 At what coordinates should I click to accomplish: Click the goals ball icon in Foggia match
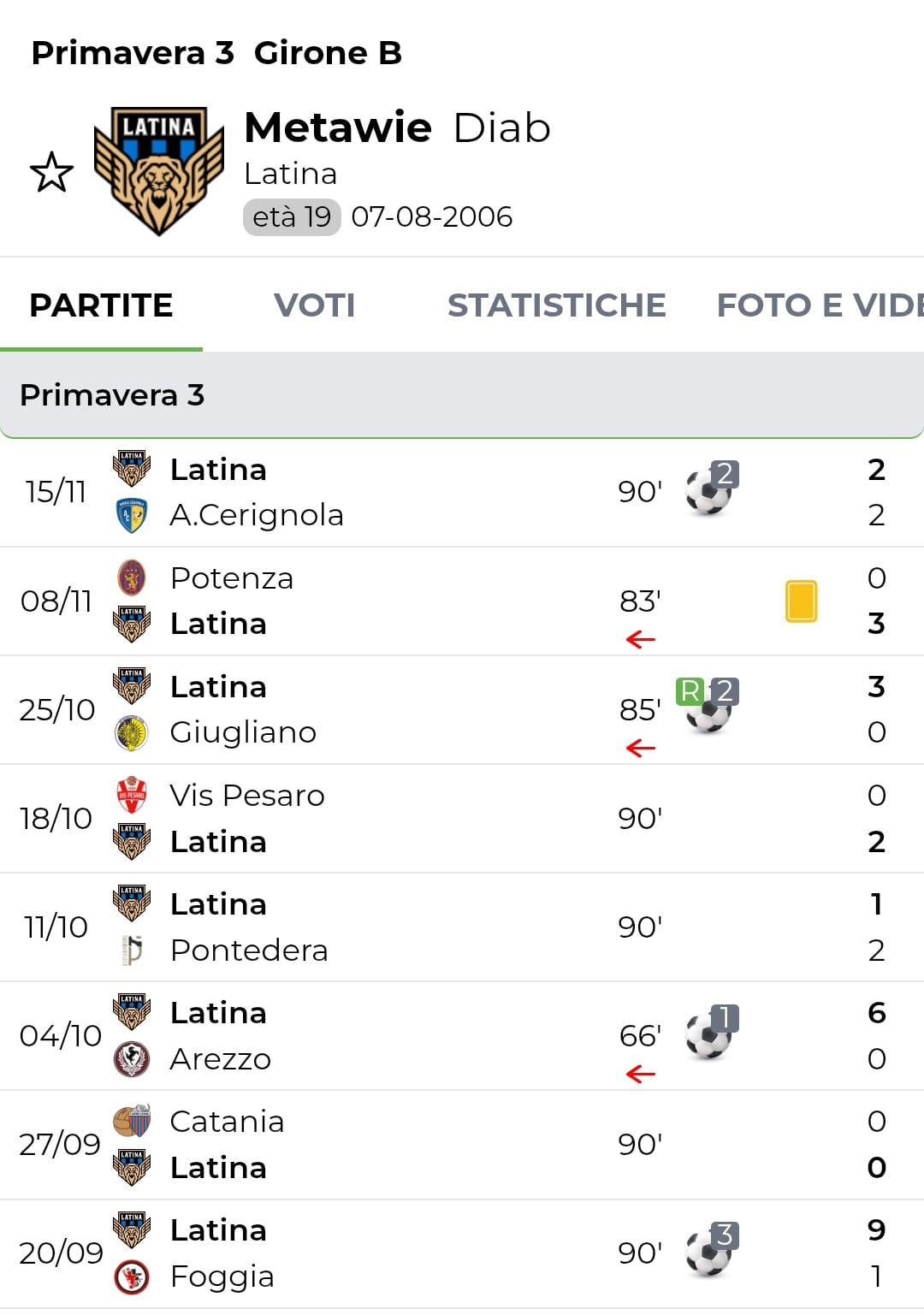[710, 1253]
